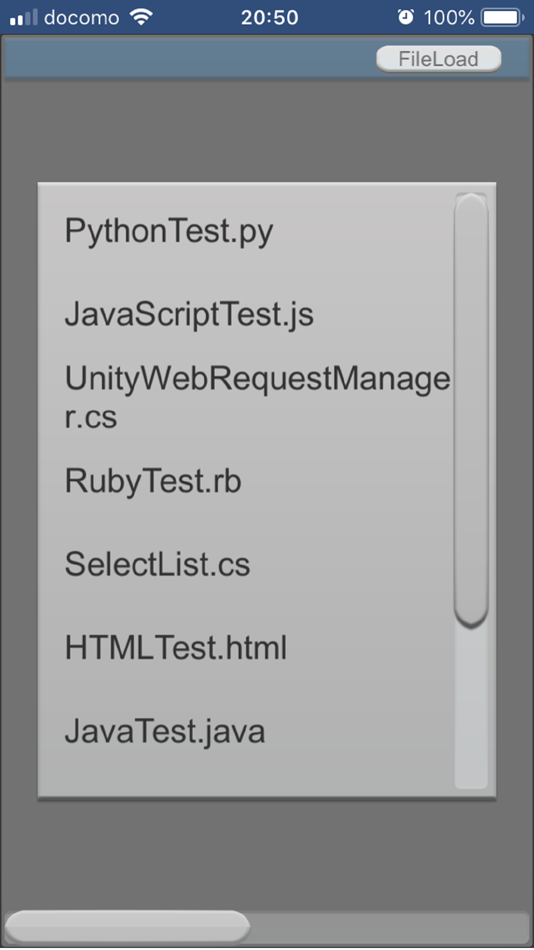Click the vertical scrollbar handle
This screenshot has height=950, width=534.
click(471, 410)
